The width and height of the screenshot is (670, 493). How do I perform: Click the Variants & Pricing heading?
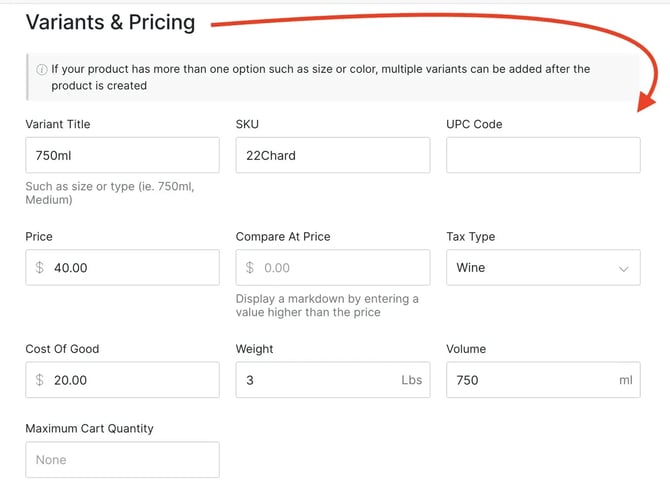point(110,22)
